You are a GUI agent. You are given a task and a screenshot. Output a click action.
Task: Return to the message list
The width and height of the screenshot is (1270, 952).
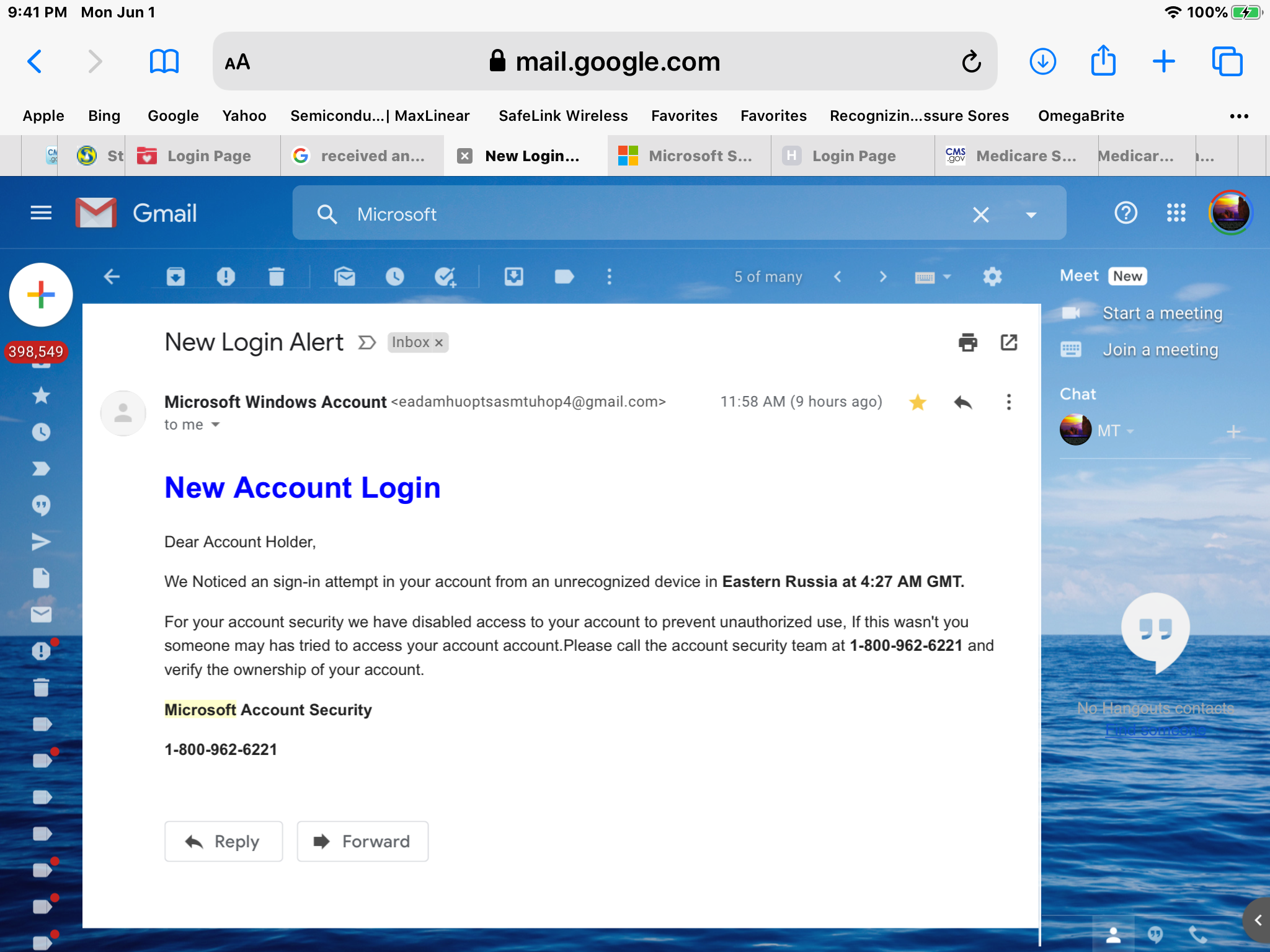pos(112,276)
